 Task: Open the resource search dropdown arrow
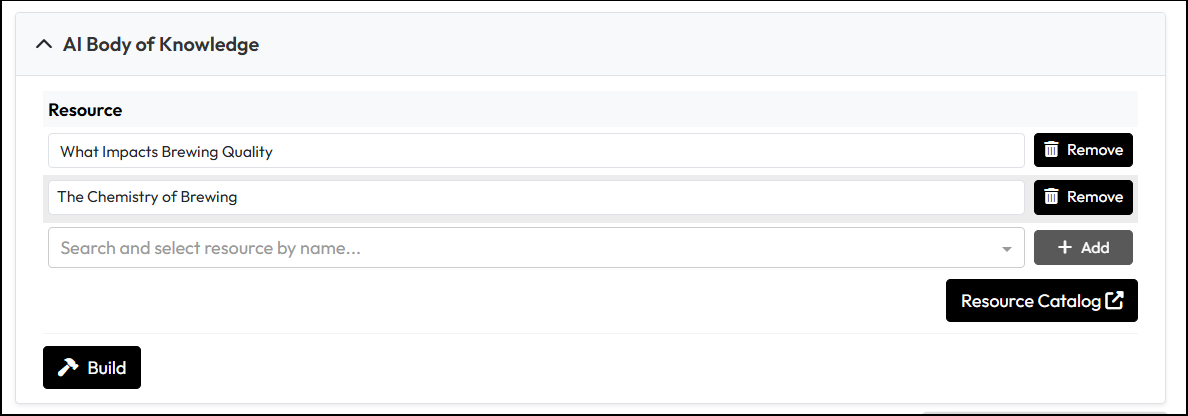click(x=1006, y=249)
